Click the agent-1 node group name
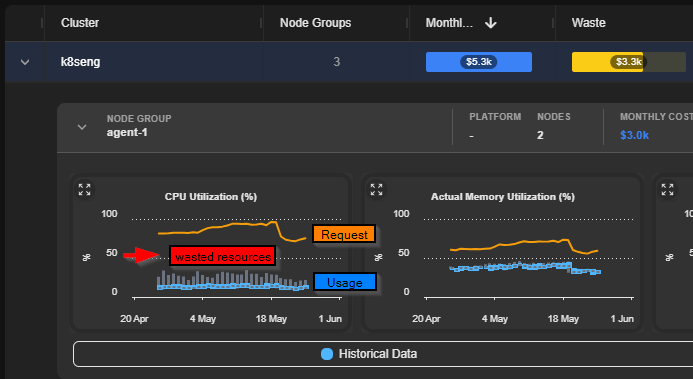This screenshot has height=379, width=693. tap(127, 133)
